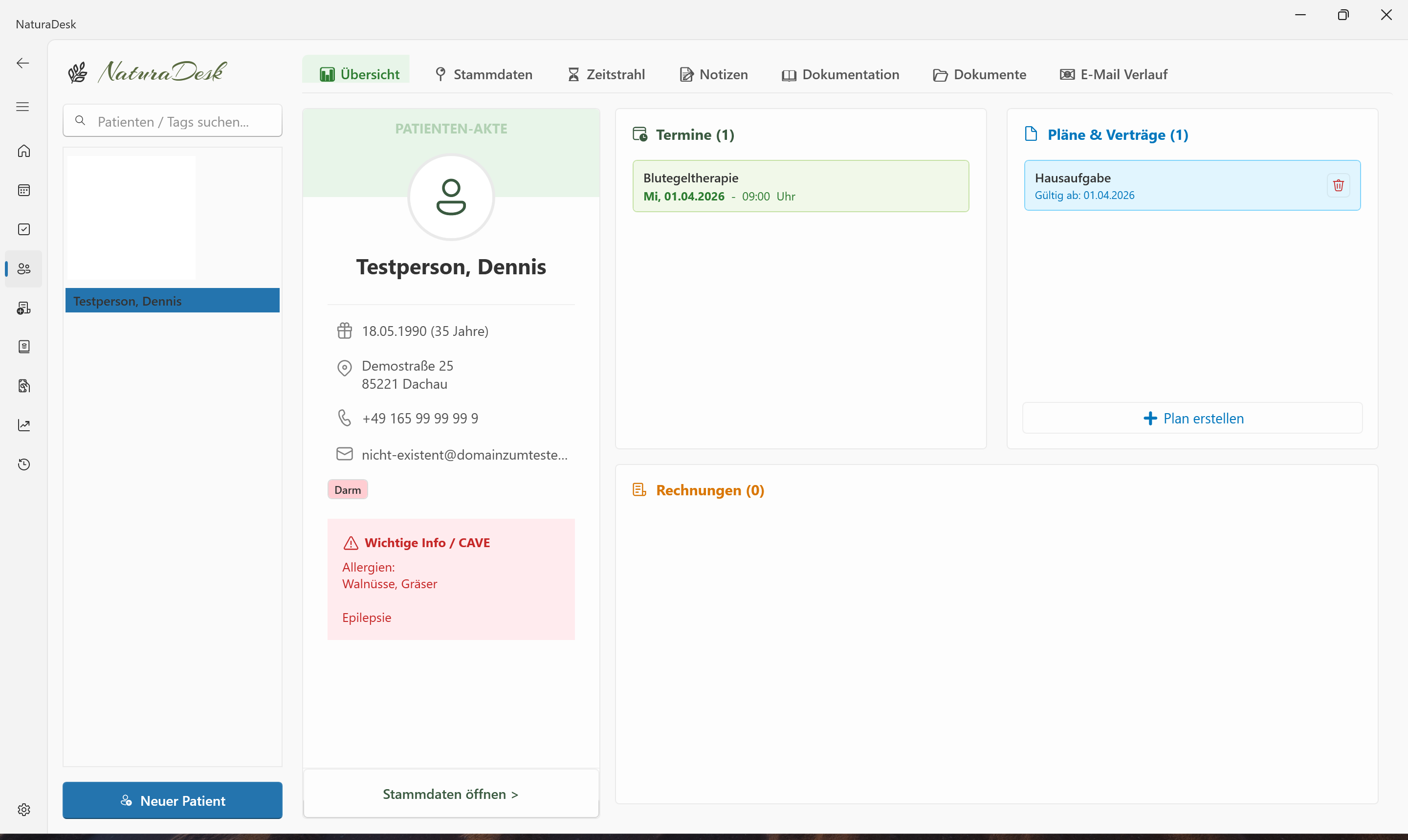Open the statistics chart sidebar icon

coord(24,425)
